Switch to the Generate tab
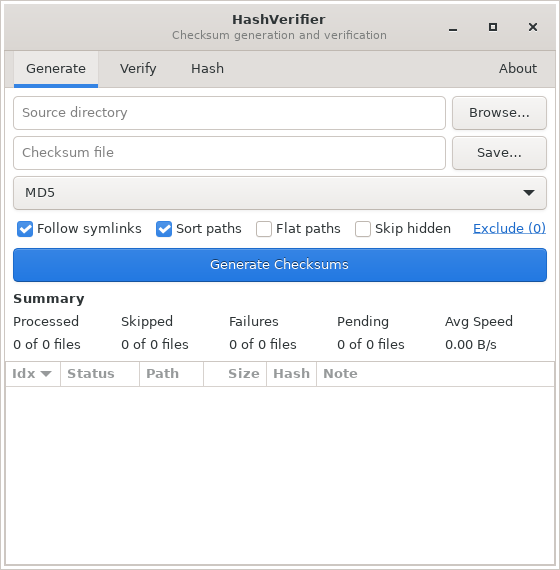 [56, 69]
